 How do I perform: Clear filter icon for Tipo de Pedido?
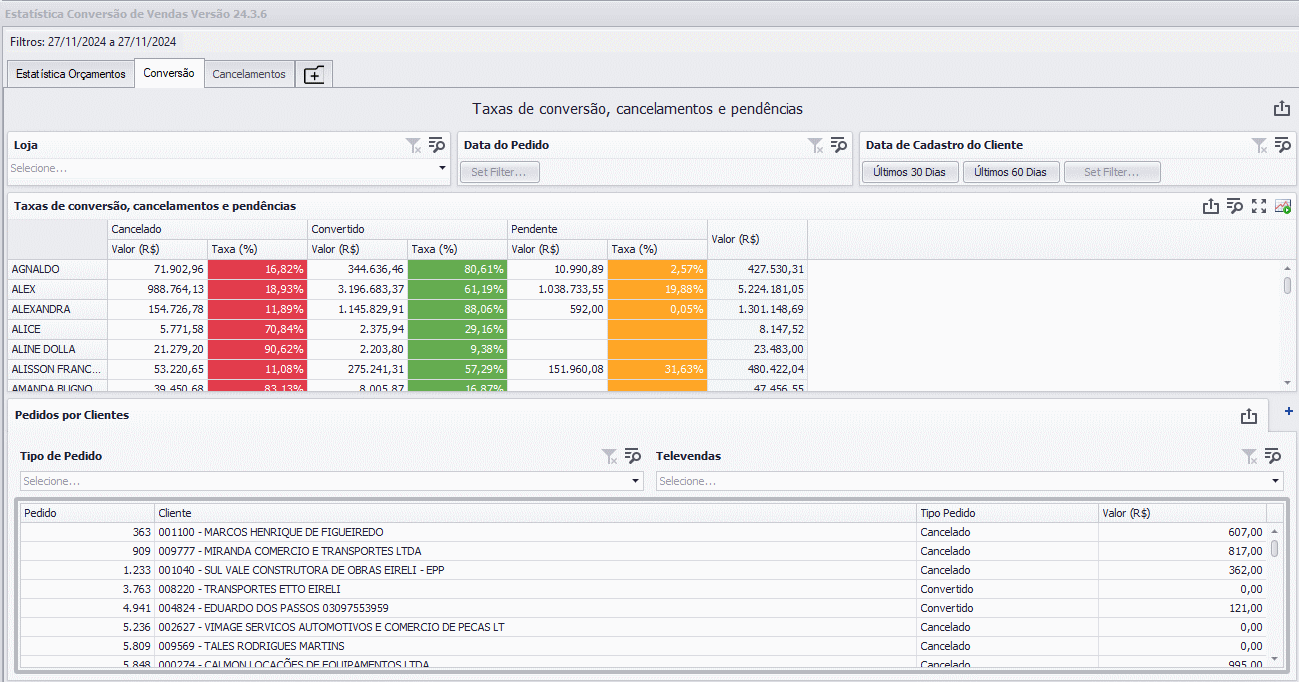[610, 456]
